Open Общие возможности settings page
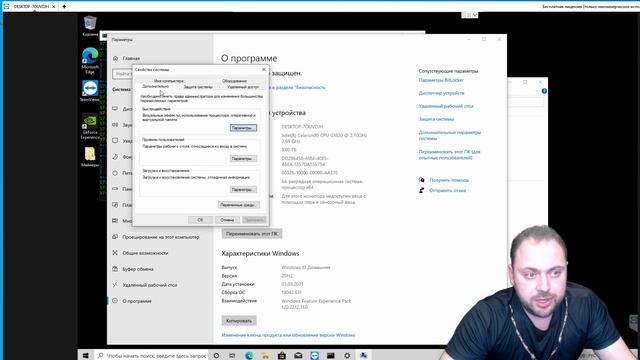Screen dimensions: 640x360 point(145,253)
